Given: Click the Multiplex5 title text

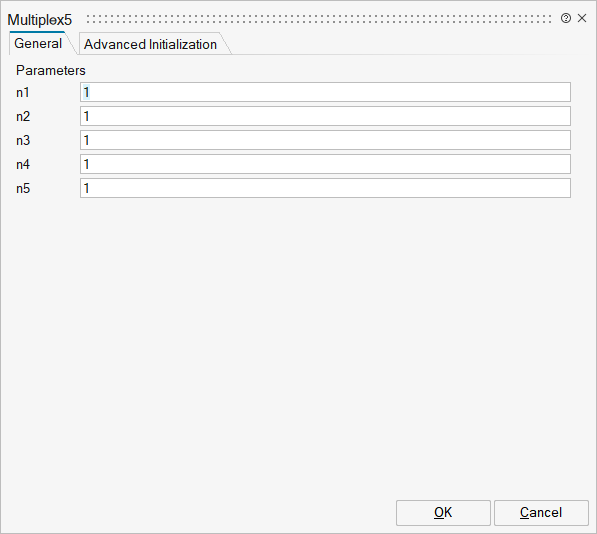Looking at the screenshot, I should pos(40,20).
